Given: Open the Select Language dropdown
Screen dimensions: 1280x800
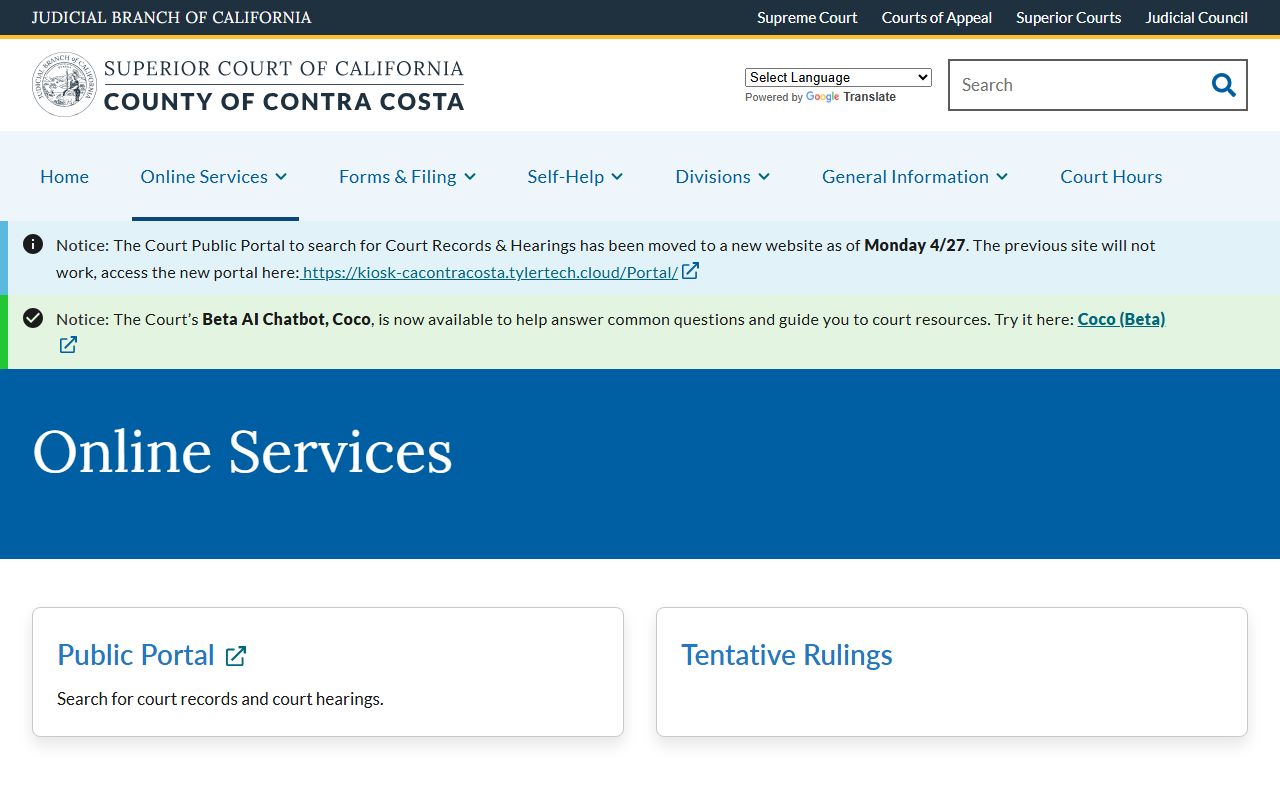Looking at the screenshot, I should click(838, 77).
